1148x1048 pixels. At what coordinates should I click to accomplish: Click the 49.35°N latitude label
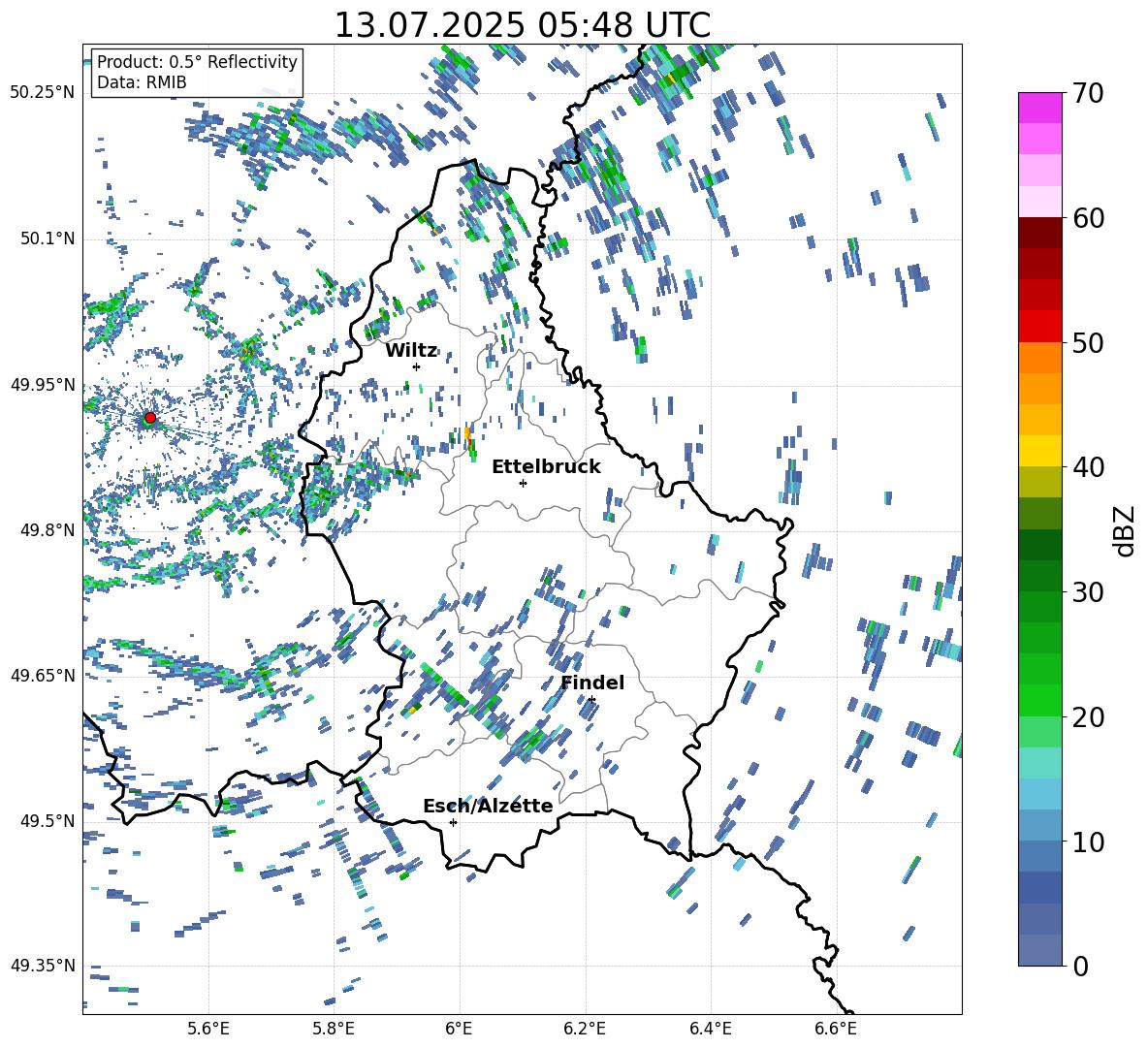(x=43, y=966)
